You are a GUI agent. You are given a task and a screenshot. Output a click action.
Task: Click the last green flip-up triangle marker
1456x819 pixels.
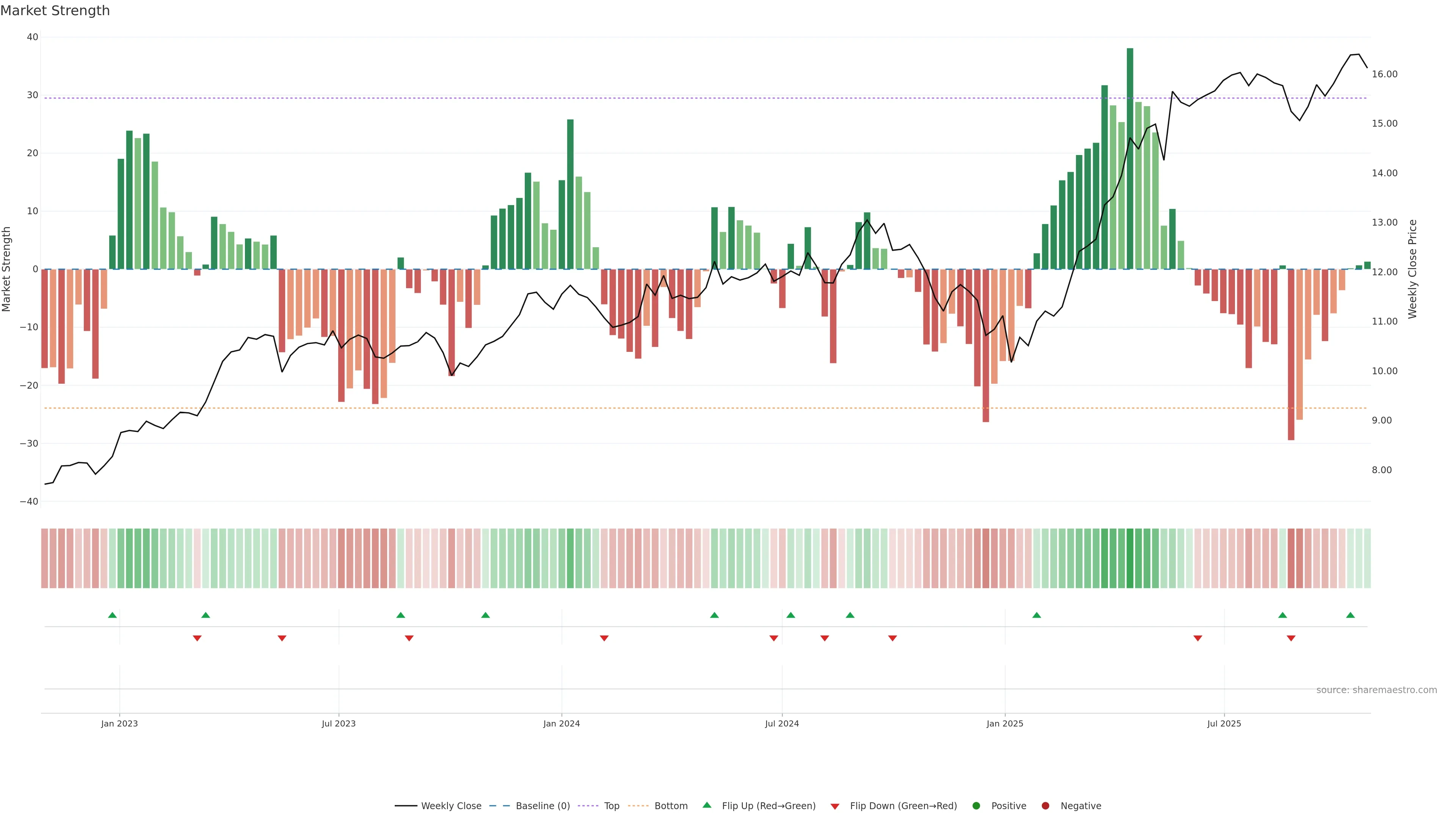point(1350,615)
